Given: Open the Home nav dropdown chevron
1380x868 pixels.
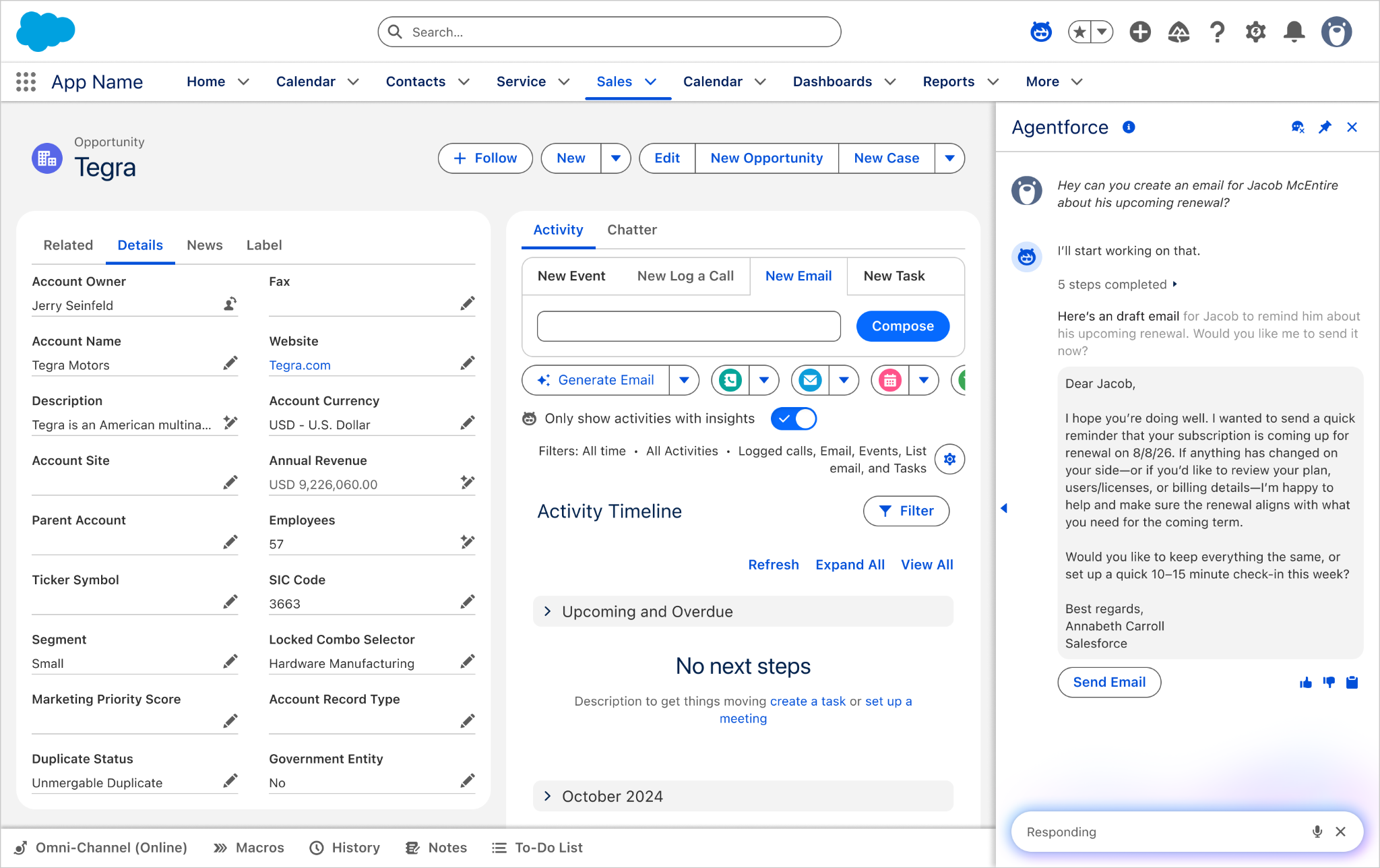Looking at the screenshot, I should click(244, 82).
